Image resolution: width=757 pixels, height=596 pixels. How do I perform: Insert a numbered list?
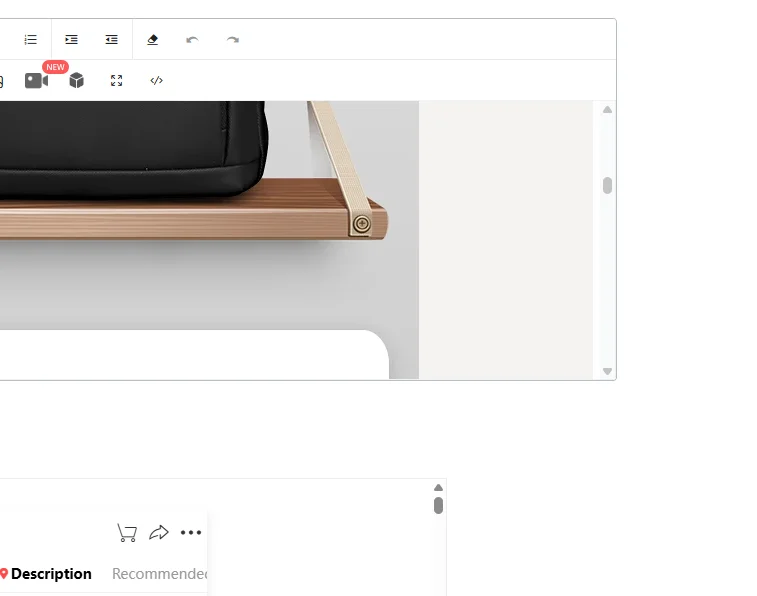pos(30,40)
